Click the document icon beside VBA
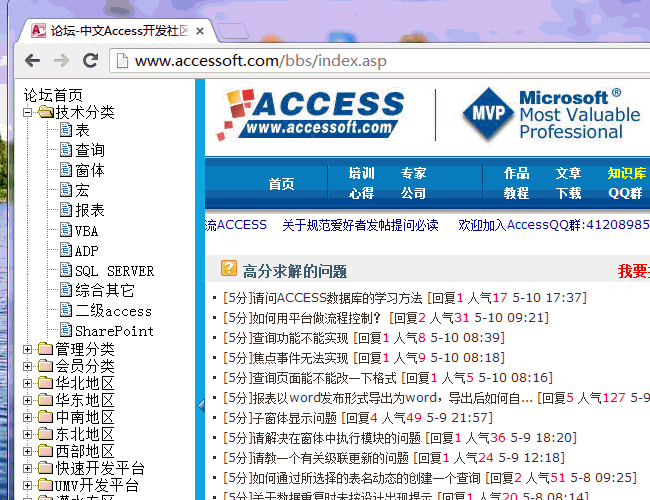Viewport: 650px width, 500px height. tap(66, 230)
